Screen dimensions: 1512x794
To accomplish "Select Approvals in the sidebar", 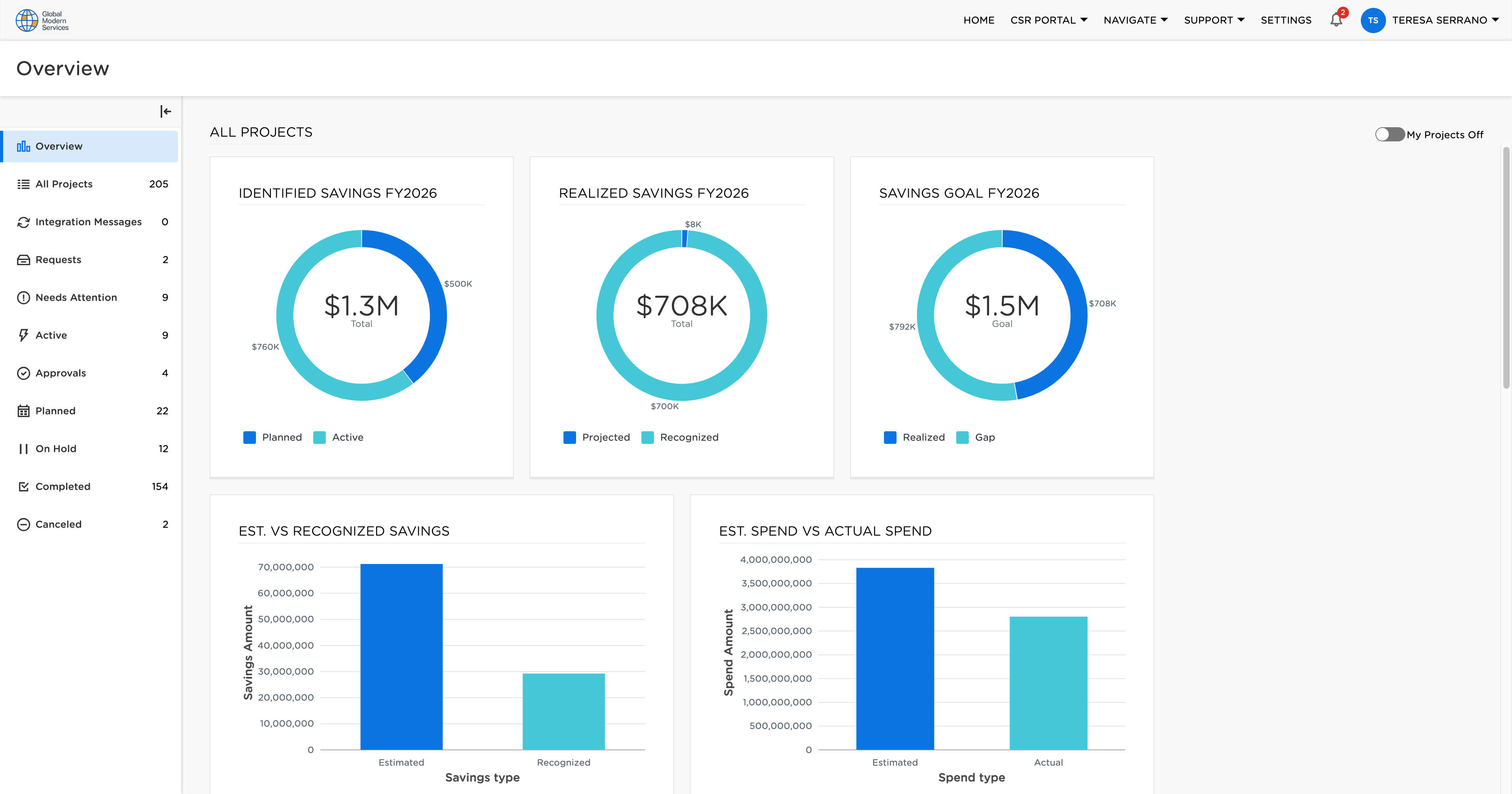I will [x=61, y=373].
